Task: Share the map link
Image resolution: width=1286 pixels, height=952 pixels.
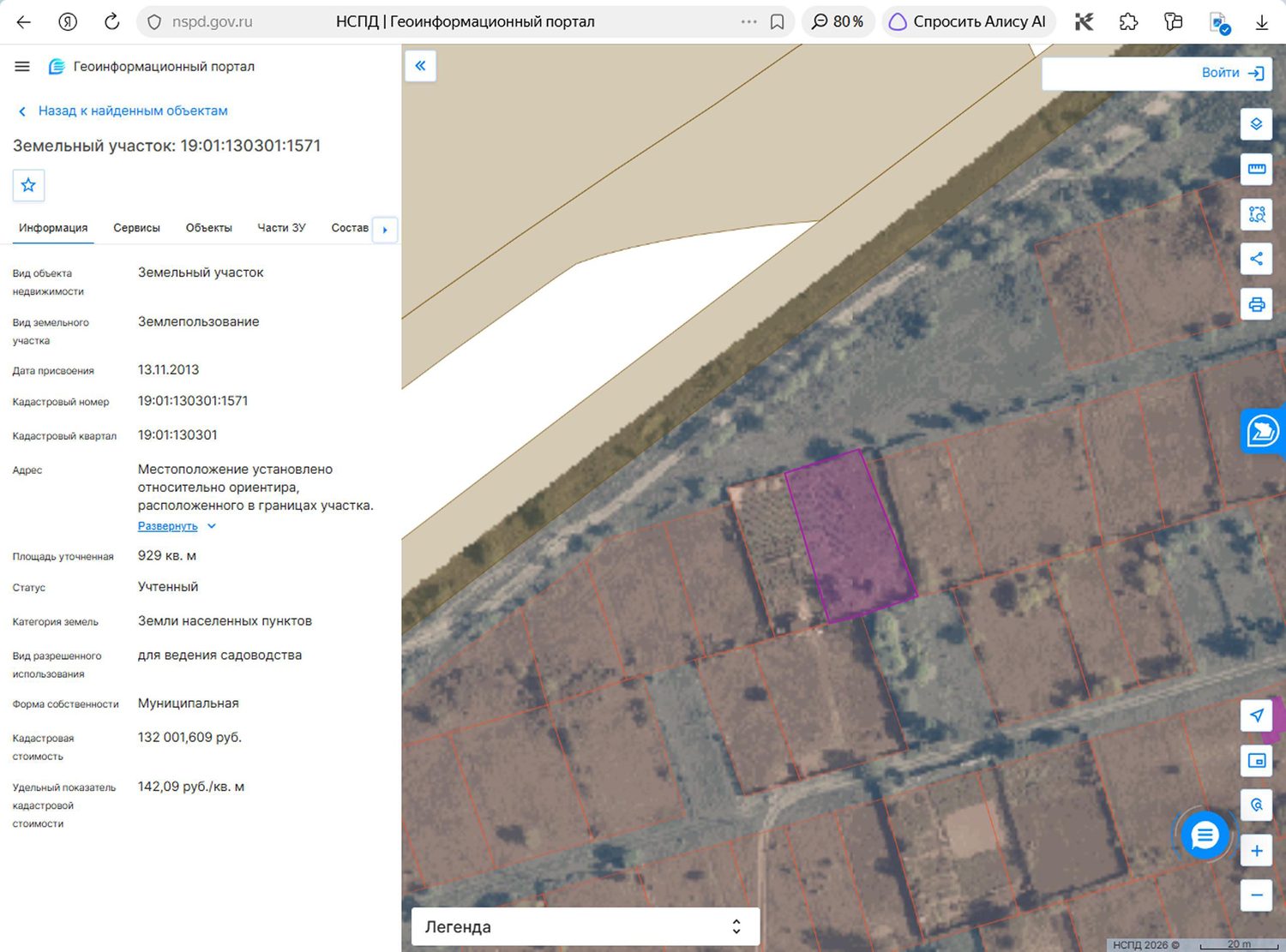Action: [x=1256, y=259]
